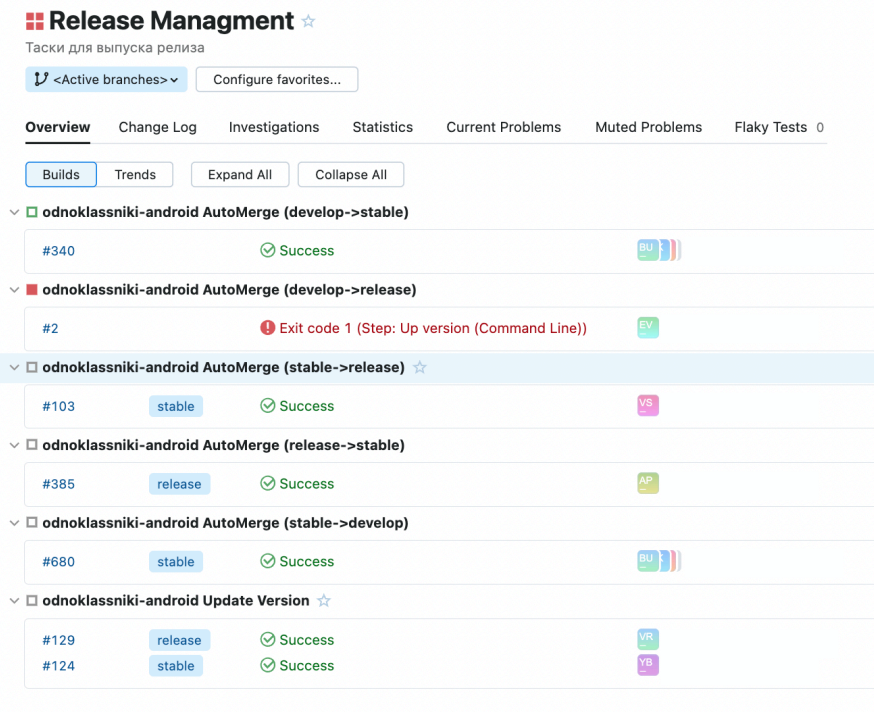Click red error icon on build #2
This screenshot has width=874, height=712.
[267, 328]
